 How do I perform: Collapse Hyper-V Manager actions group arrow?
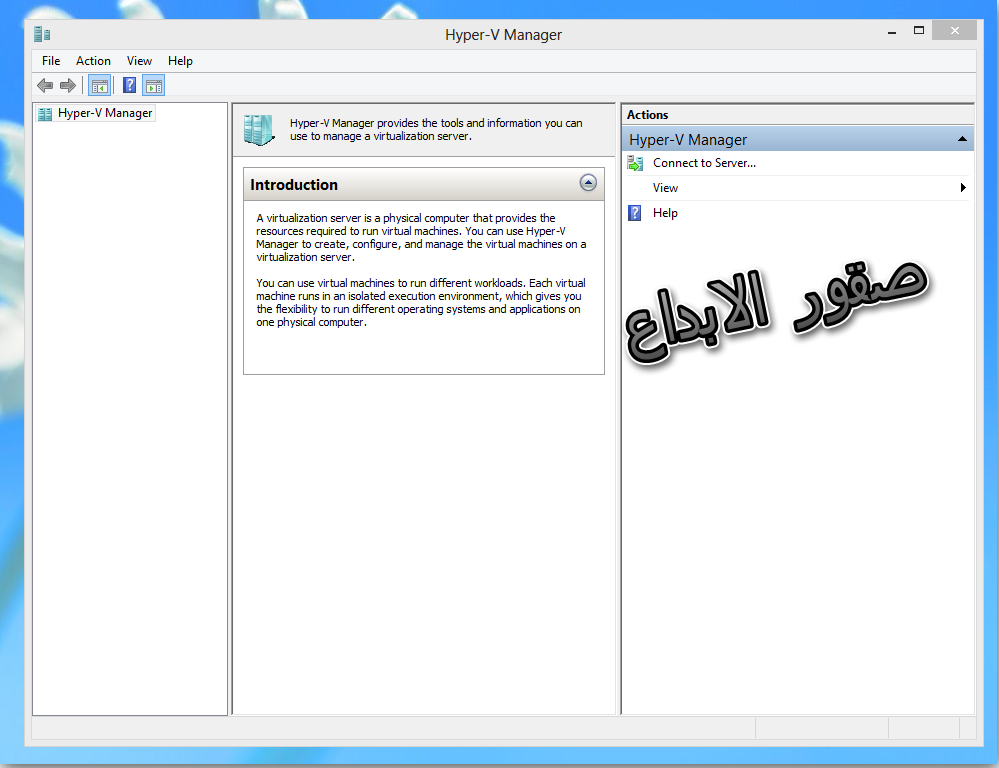(x=961, y=139)
